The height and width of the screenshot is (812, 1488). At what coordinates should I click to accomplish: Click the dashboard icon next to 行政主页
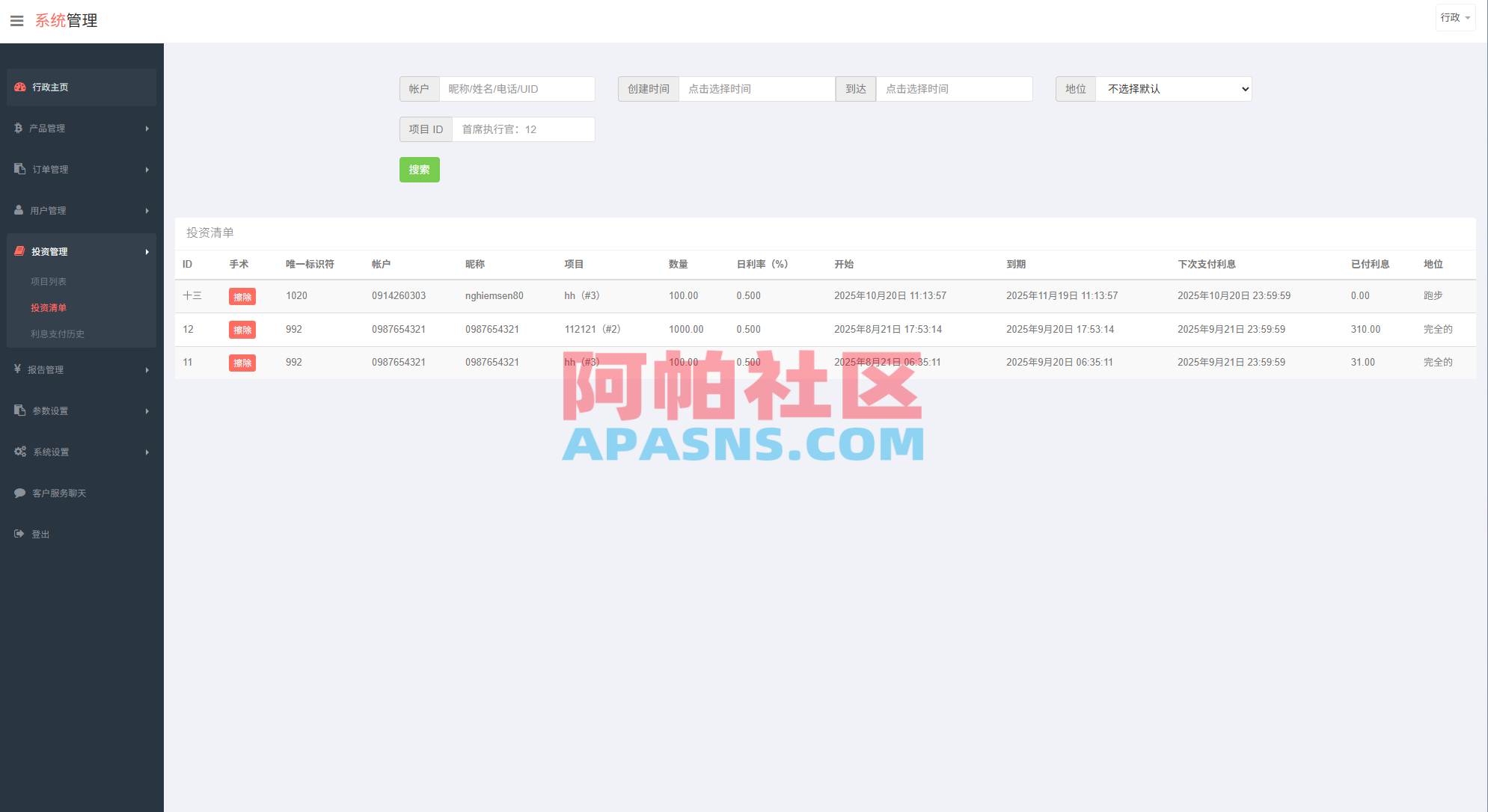19,87
